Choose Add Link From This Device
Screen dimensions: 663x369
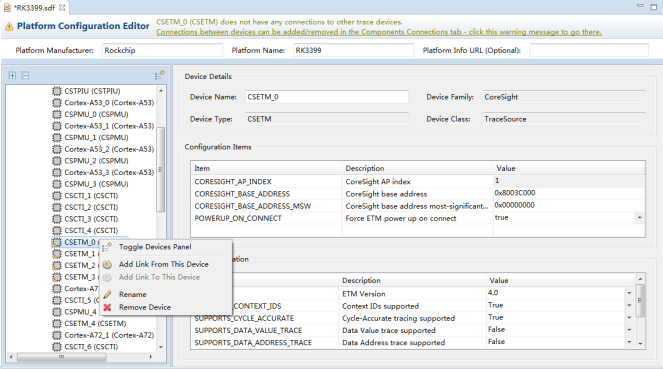pyautogui.click(x=164, y=264)
